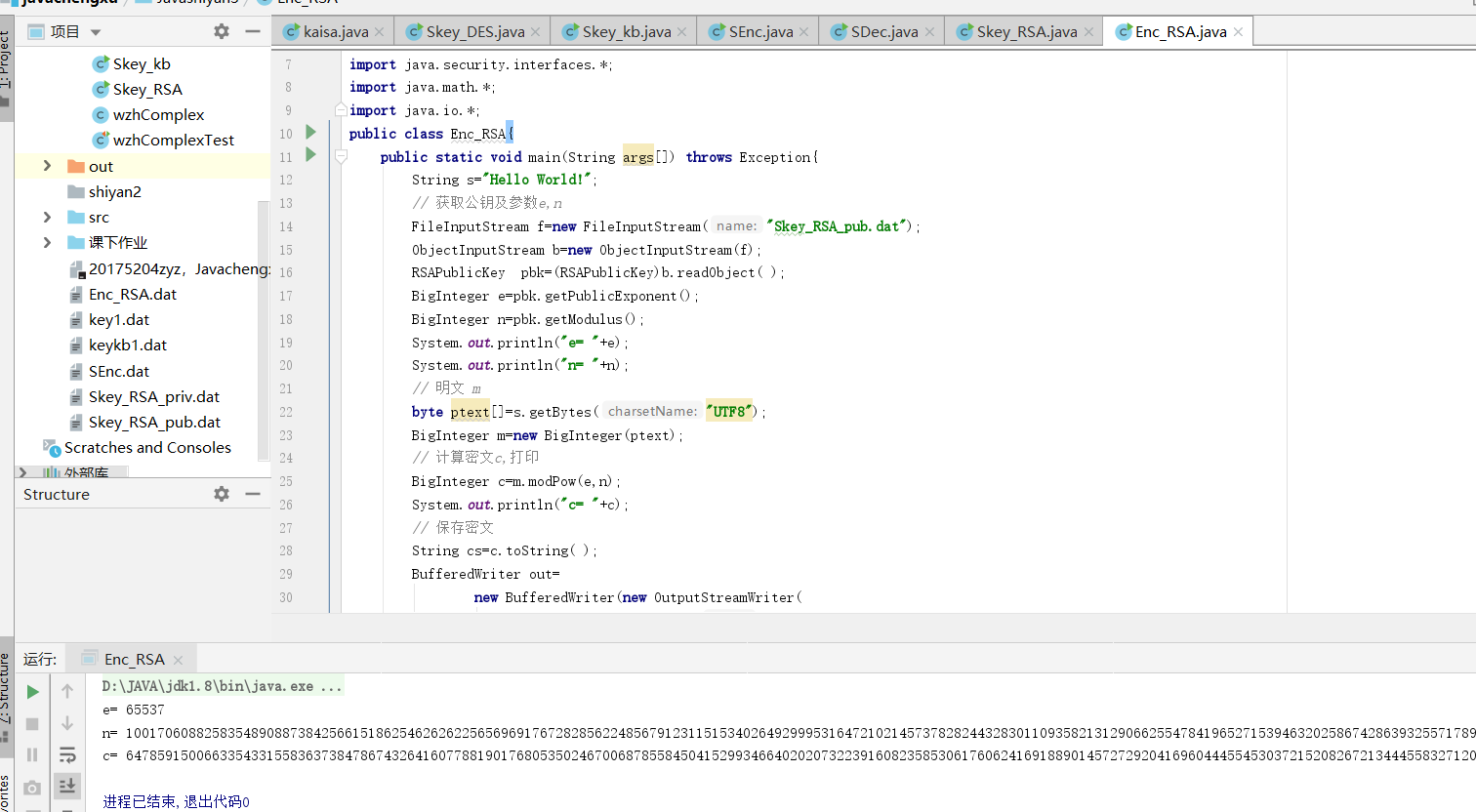Click the 项目 panel title label
Image resolution: width=1476 pixels, height=812 pixels.
click(64, 31)
